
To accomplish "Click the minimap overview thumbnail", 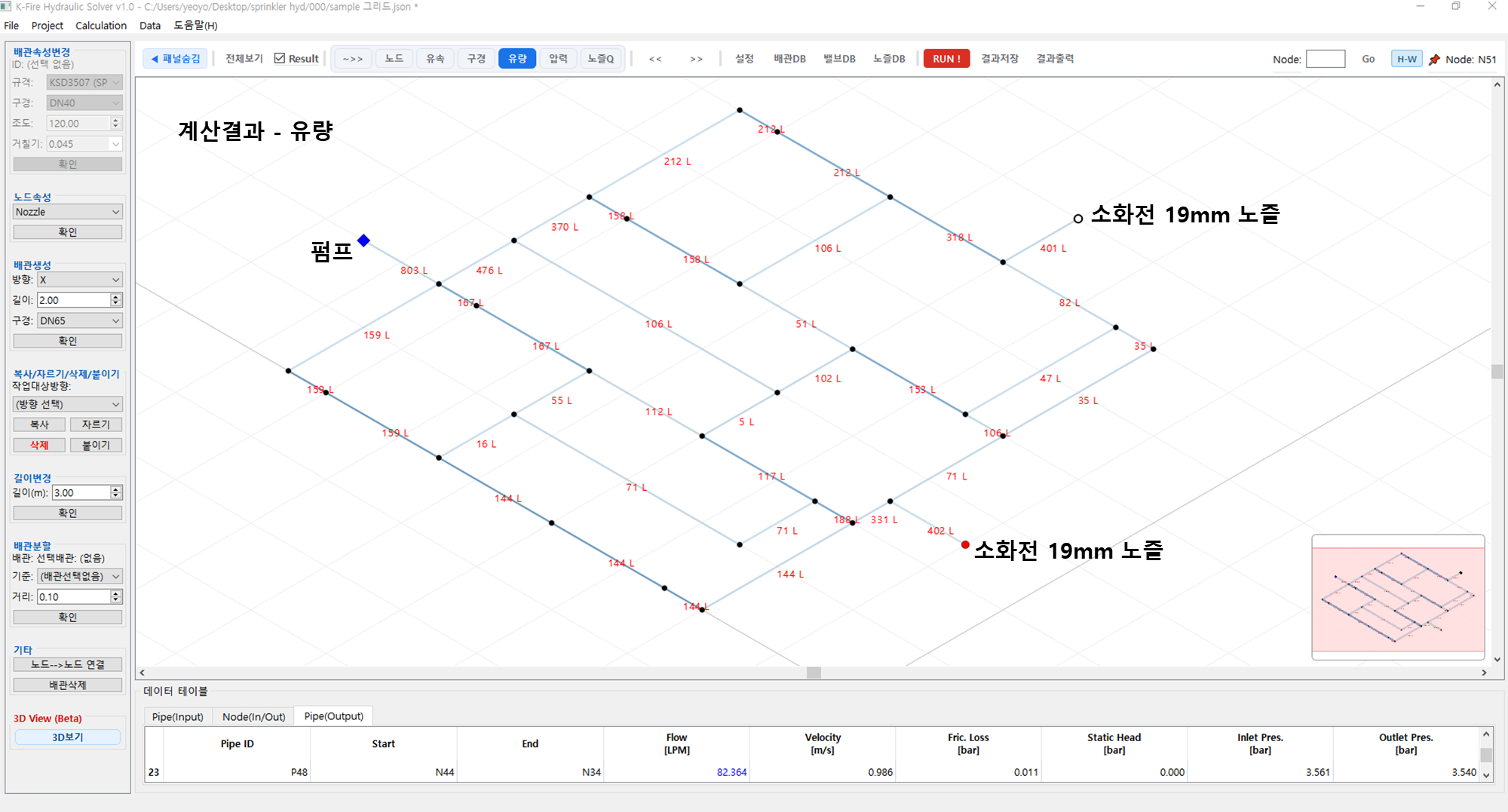I will pyautogui.click(x=1398, y=597).
